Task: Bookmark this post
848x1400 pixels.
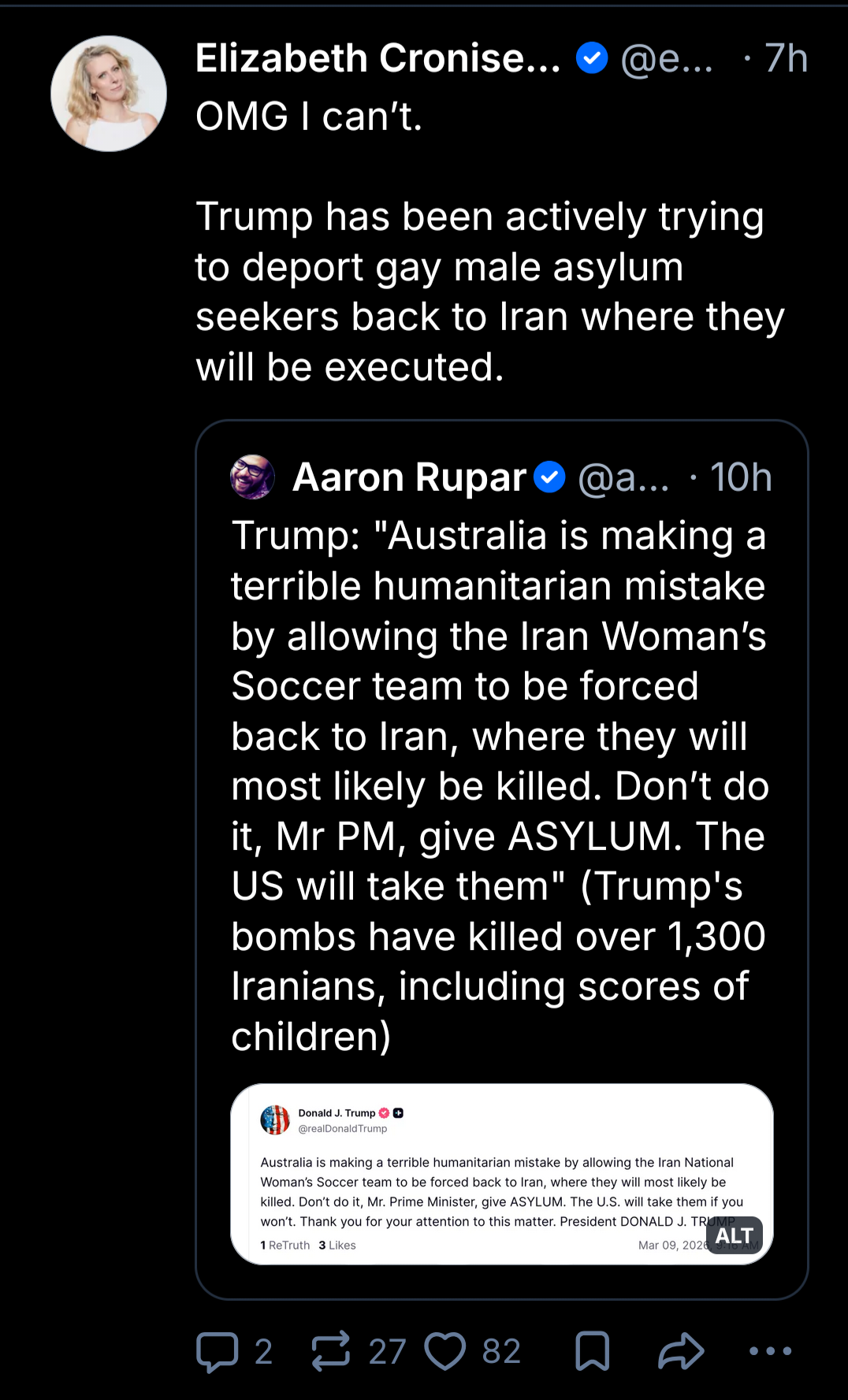Action: pos(593,1351)
